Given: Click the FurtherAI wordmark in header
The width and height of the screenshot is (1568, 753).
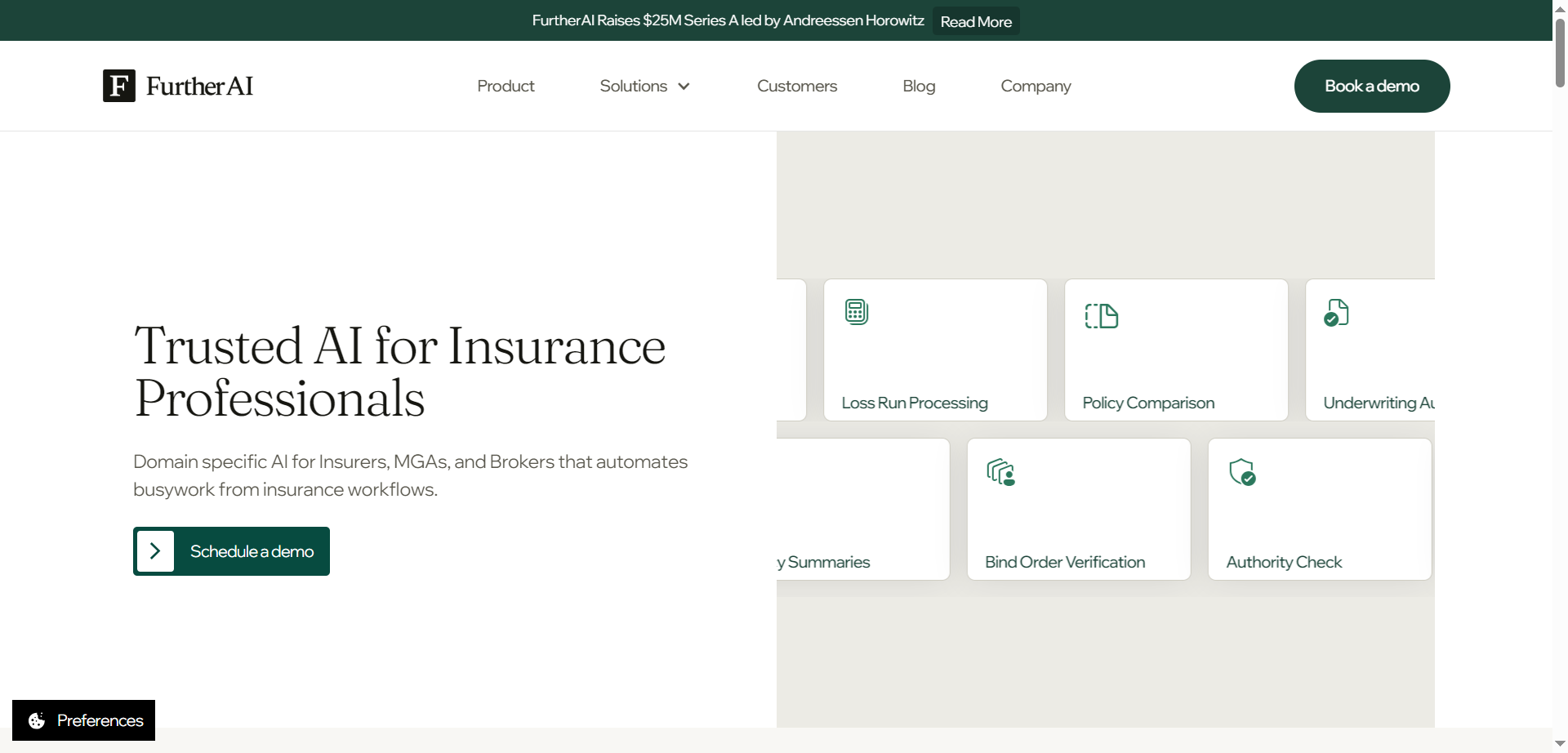Looking at the screenshot, I should 199,86.
